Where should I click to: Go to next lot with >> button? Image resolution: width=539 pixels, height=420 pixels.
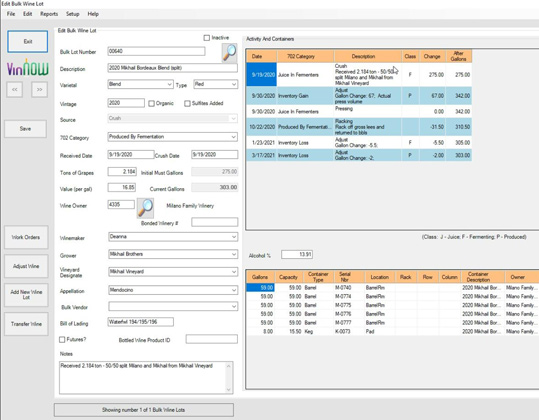[x=40, y=89]
